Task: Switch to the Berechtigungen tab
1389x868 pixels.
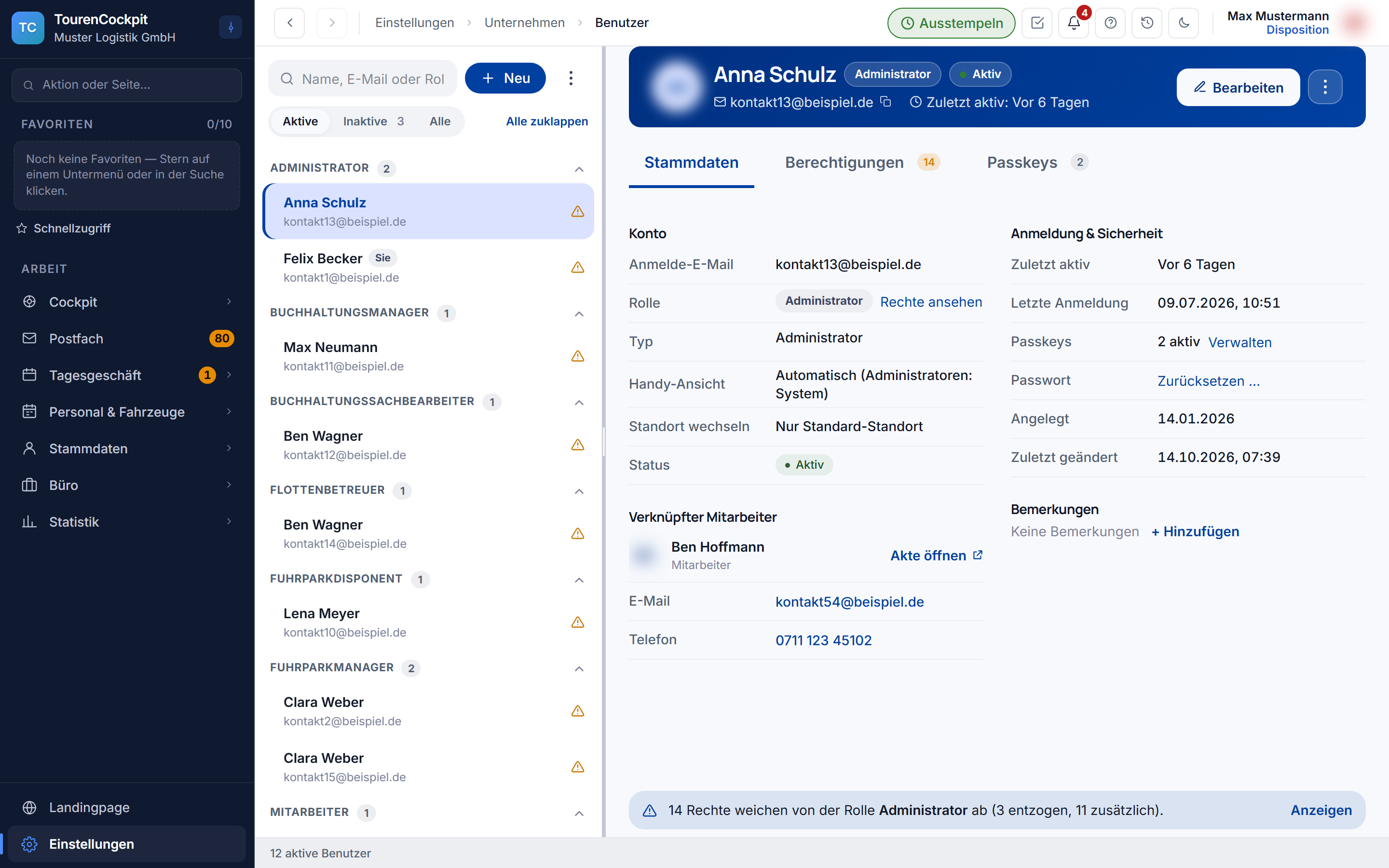Action: 862,163
